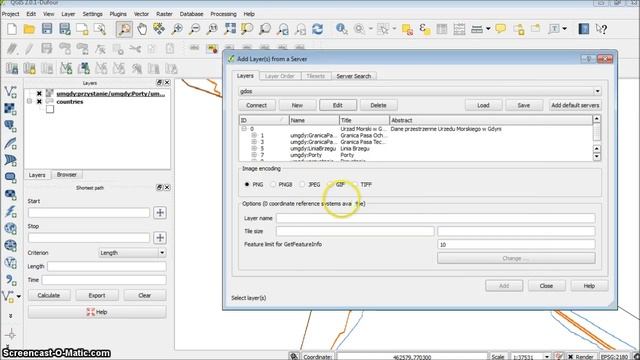640x360 pixels.
Task: Click the Zoom Full extent icon
Action: pyautogui.click(x=230, y=29)
